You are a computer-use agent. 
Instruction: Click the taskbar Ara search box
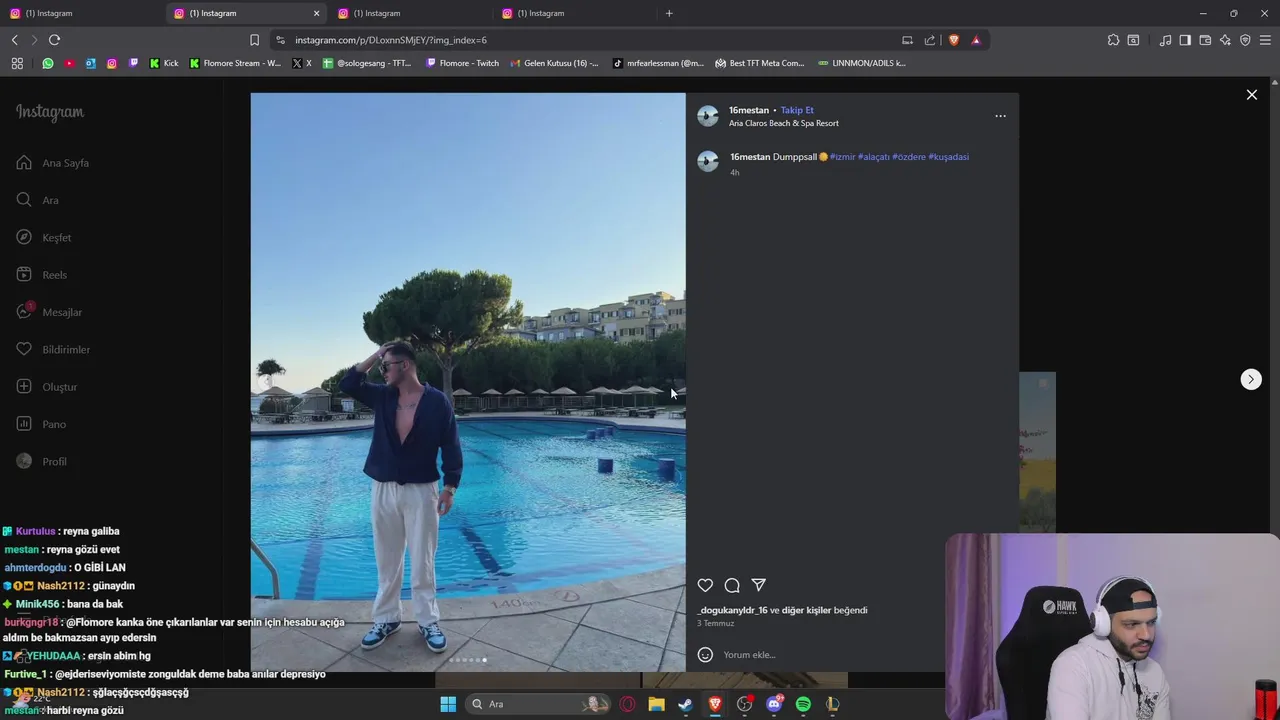coord(538,704)
